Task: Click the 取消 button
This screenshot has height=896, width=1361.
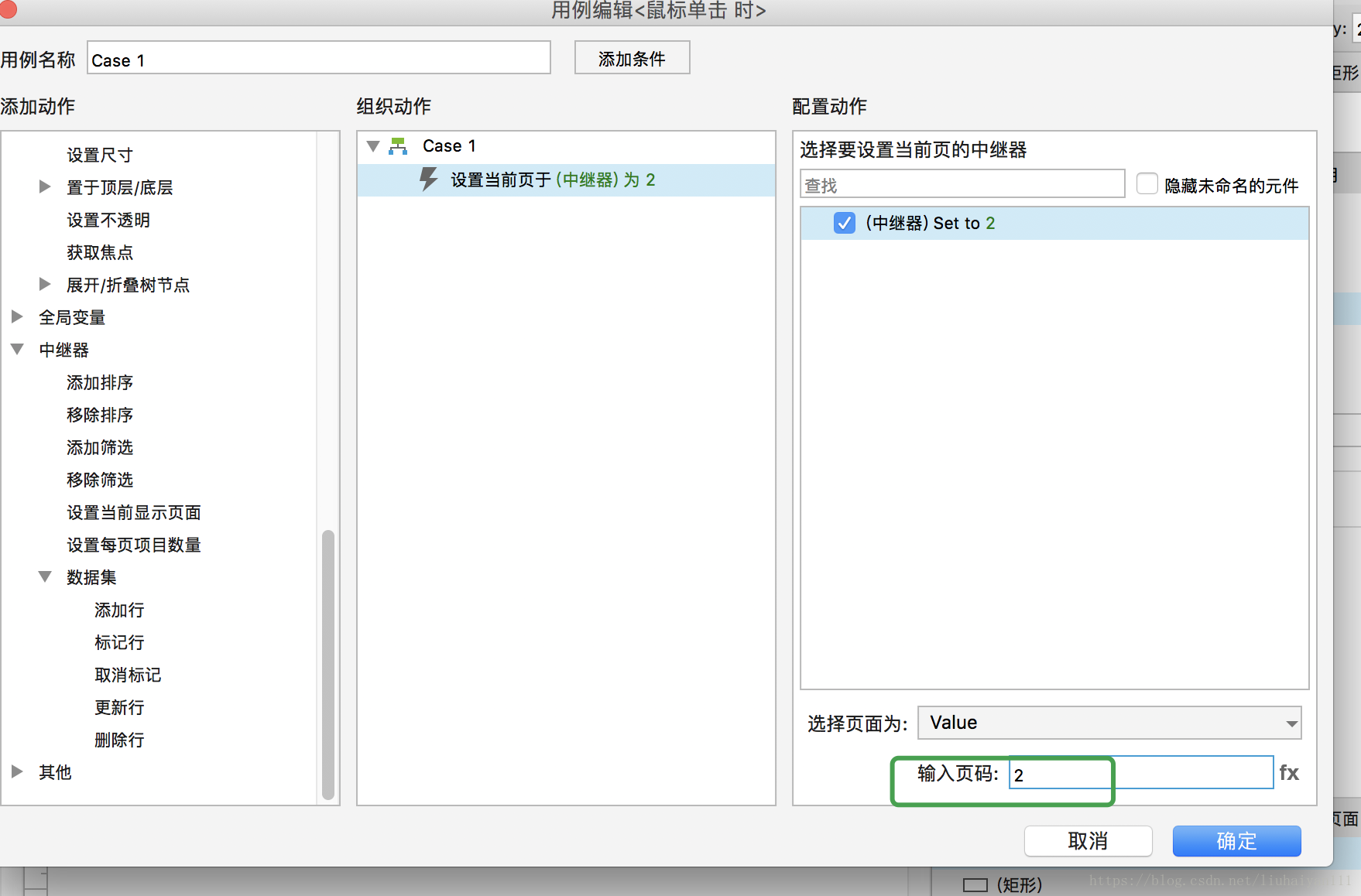Action: [1088, 841]
